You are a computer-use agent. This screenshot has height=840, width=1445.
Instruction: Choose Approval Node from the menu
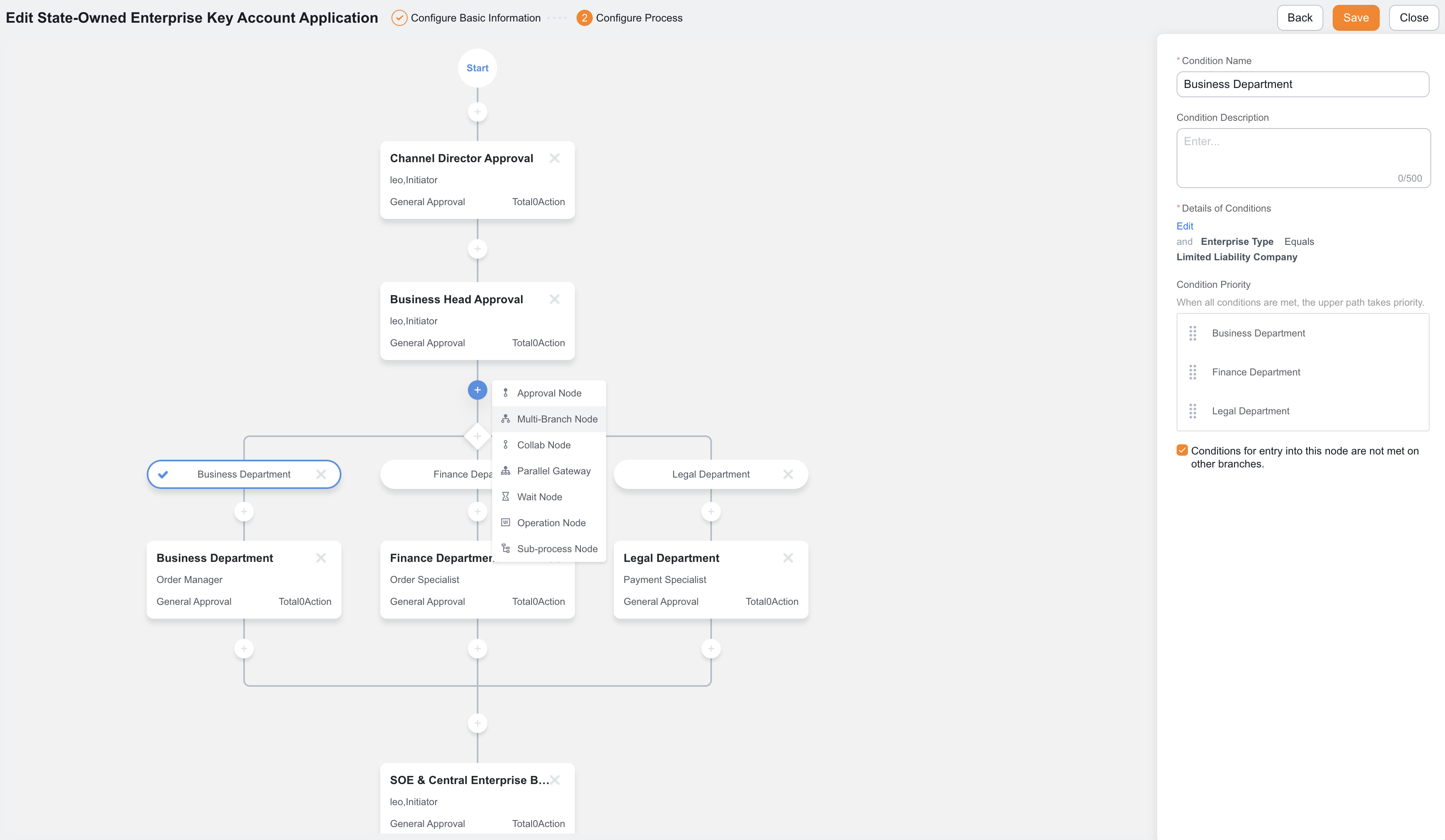pyautogui.click(x=549, y=393)
